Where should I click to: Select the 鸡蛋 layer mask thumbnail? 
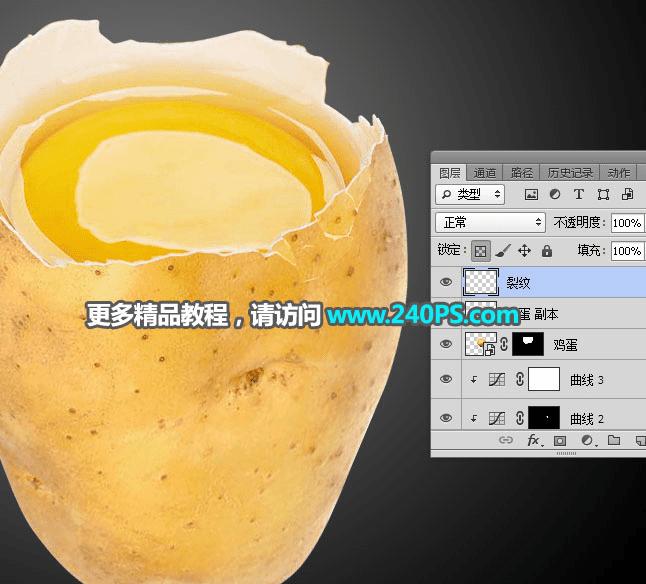point(528,344)
